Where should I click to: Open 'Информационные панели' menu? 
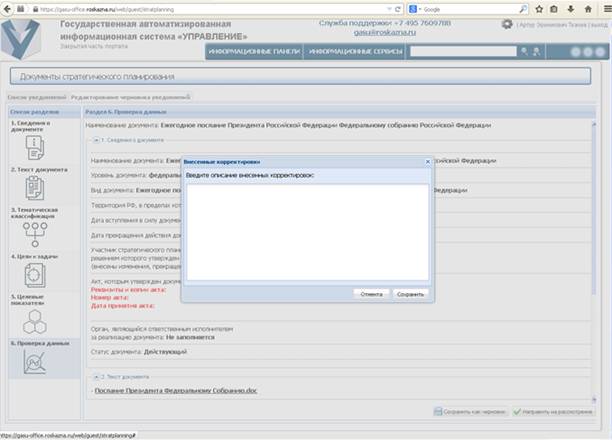click(x=252, y=51)
